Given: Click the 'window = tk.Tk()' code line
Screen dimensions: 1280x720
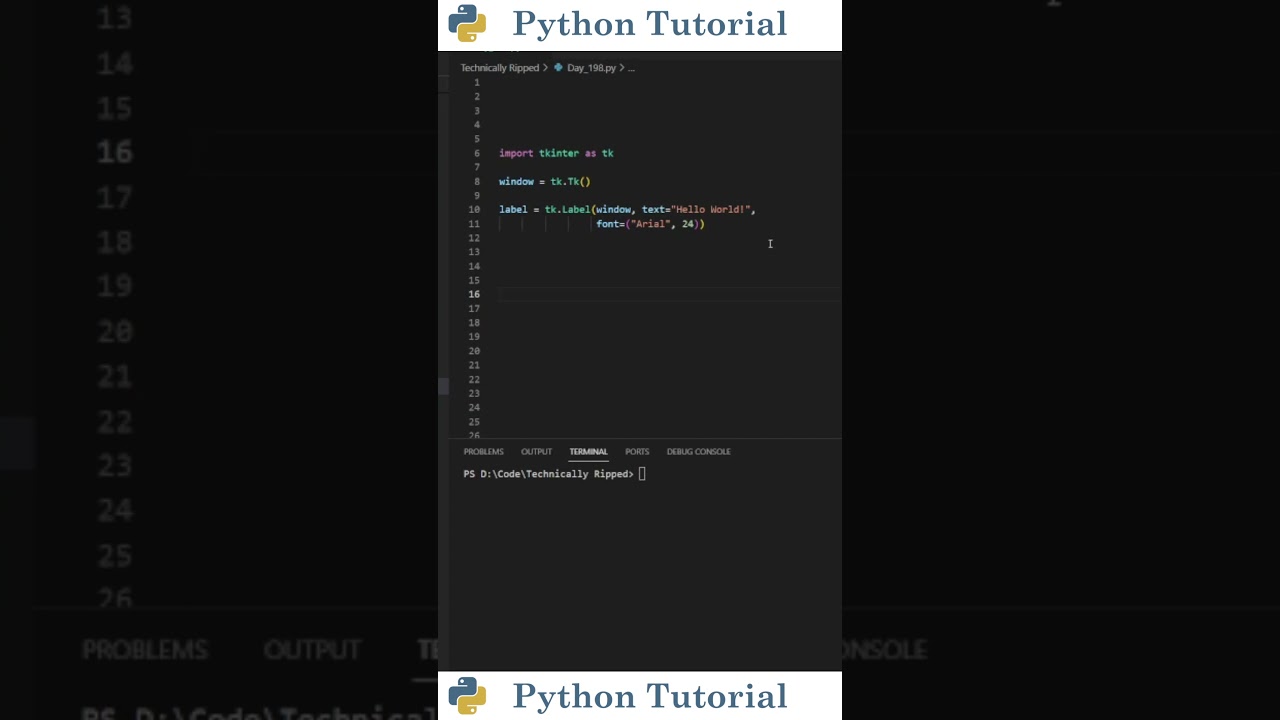Looking at the screenshot, I should click(x=545, y=181).
